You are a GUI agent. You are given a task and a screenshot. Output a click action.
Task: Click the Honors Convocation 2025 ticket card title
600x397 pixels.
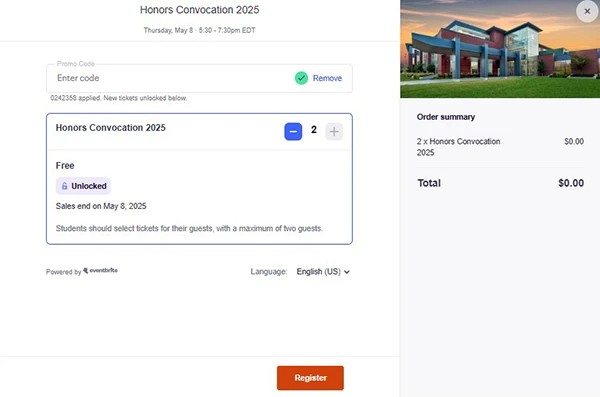coord(111,127)
